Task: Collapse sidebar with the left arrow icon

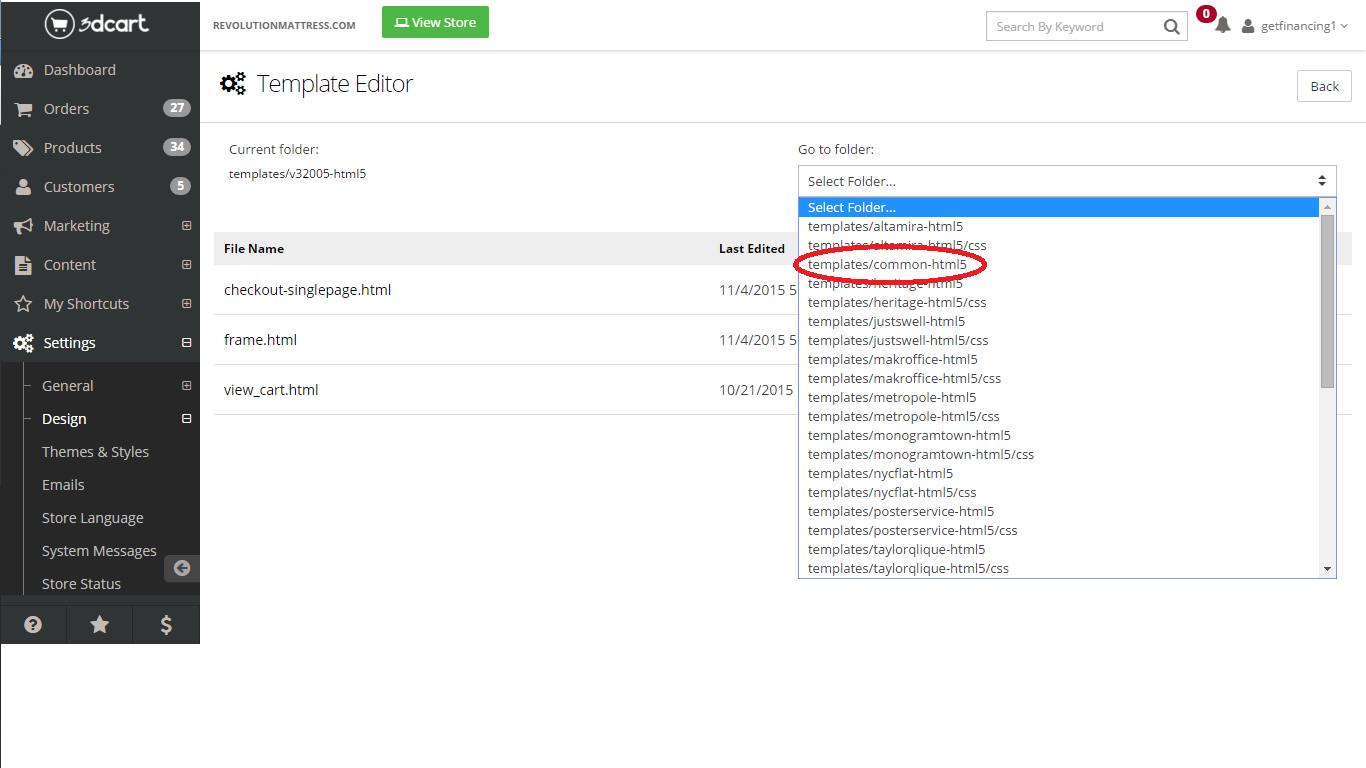Action: [182, 568]
